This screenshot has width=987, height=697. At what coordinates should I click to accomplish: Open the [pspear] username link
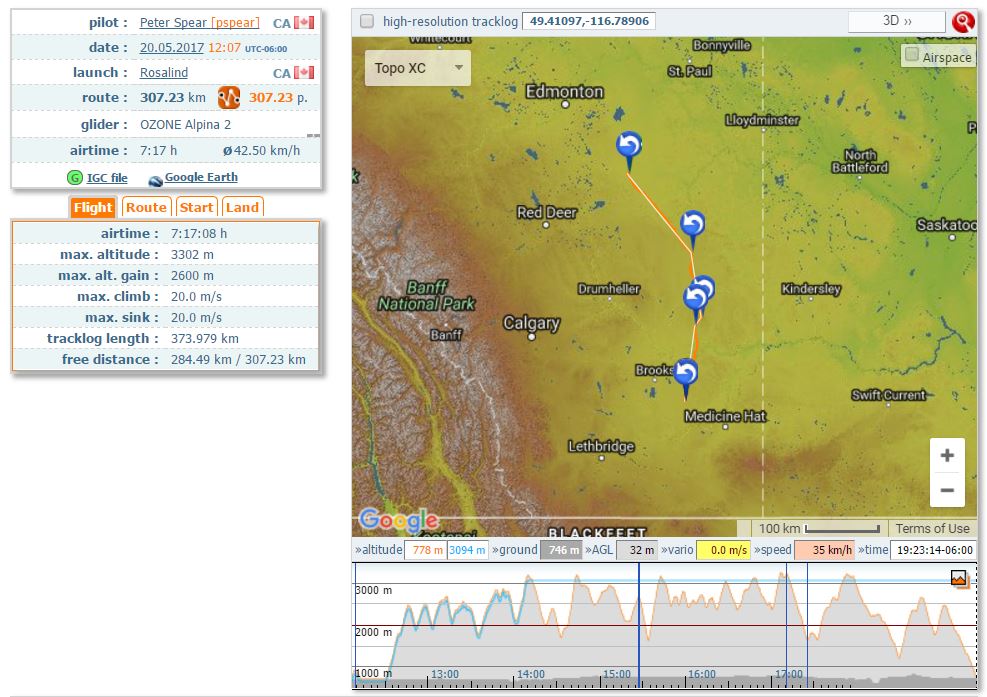(235, 23)
